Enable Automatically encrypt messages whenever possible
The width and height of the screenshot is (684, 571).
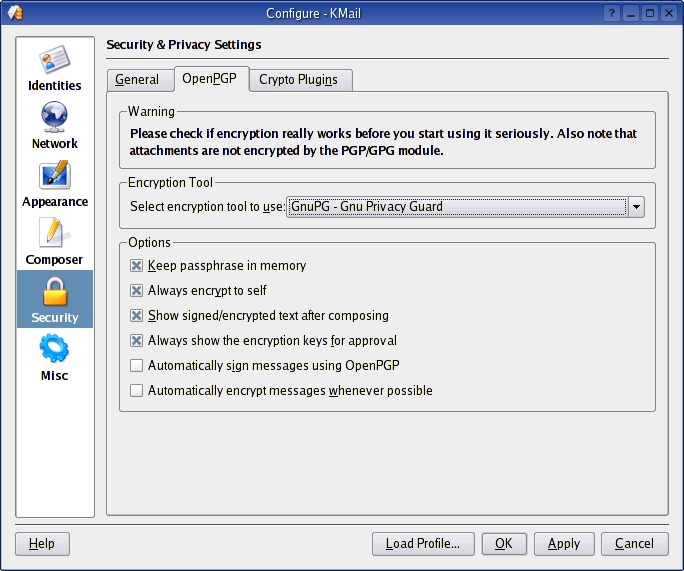[137, 391]
